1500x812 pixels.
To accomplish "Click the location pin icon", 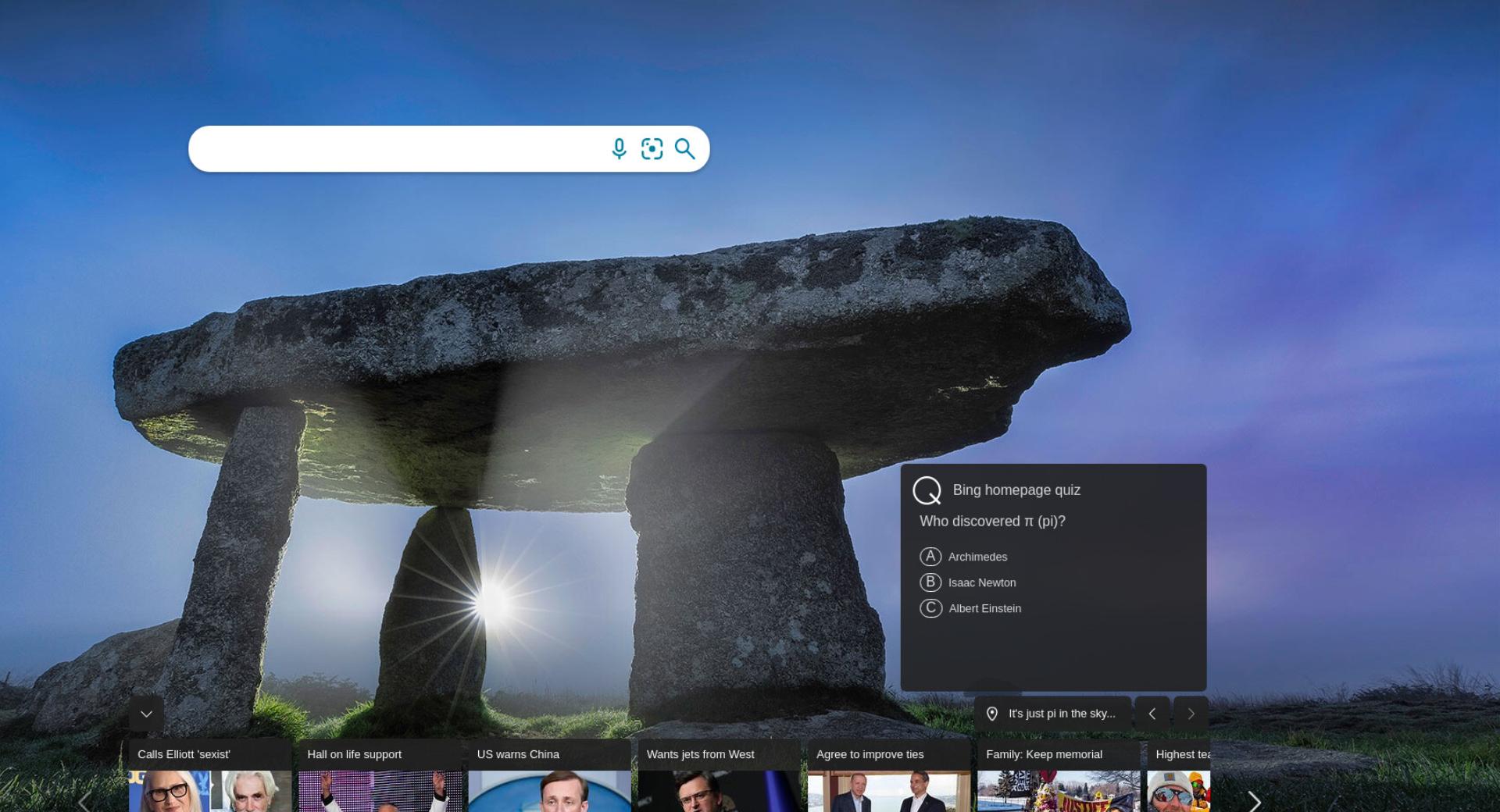I will pos(992,714).
